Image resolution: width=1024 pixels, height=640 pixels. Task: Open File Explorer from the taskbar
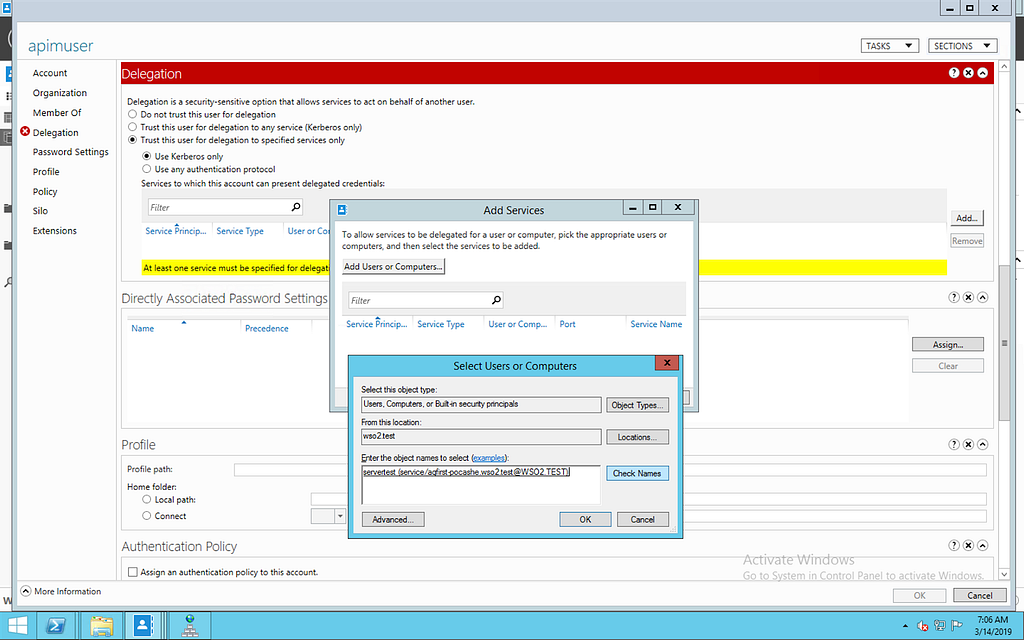[101, 626]
